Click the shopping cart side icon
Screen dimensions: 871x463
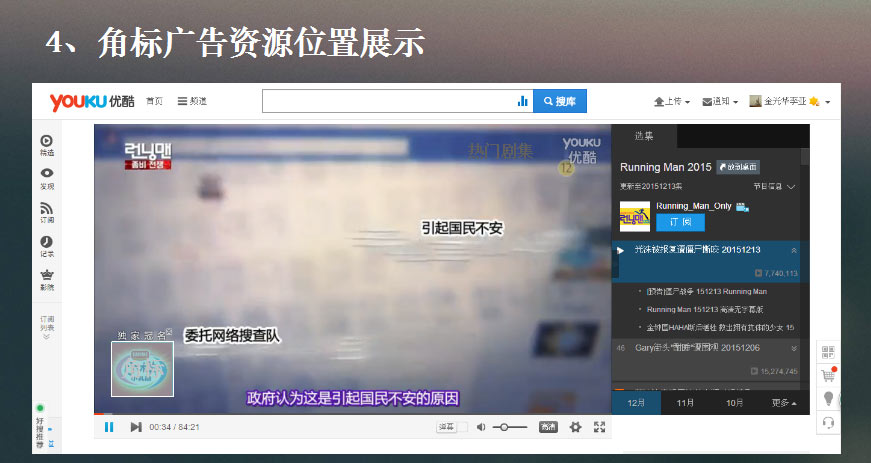tap(827, 376)
